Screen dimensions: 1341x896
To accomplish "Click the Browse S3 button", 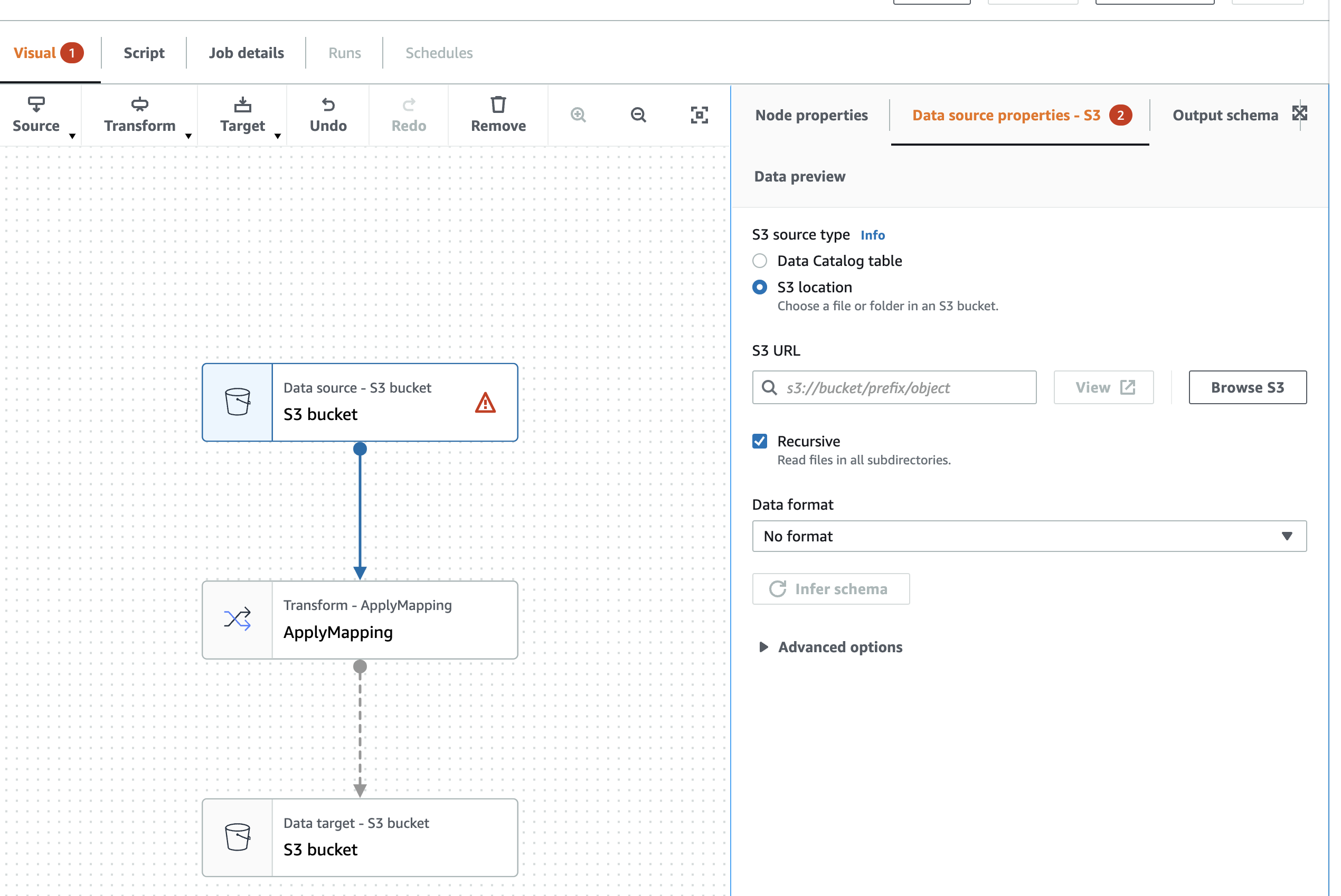I will [x=1247, y=387].
